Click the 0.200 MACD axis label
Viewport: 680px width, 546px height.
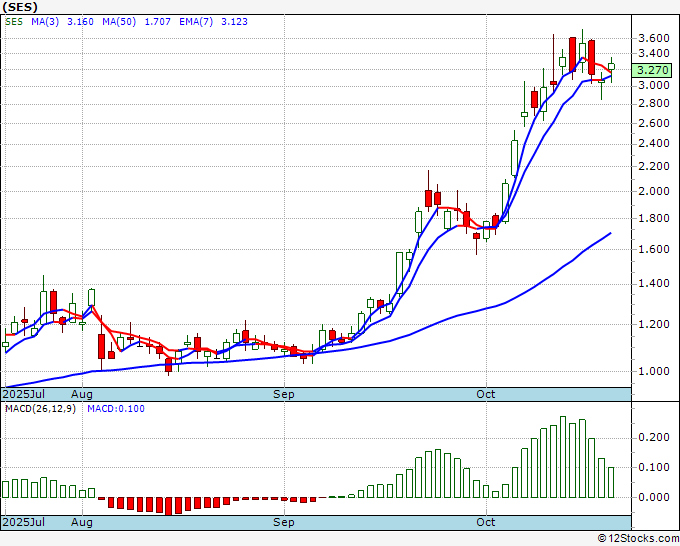tap(654, 438)
